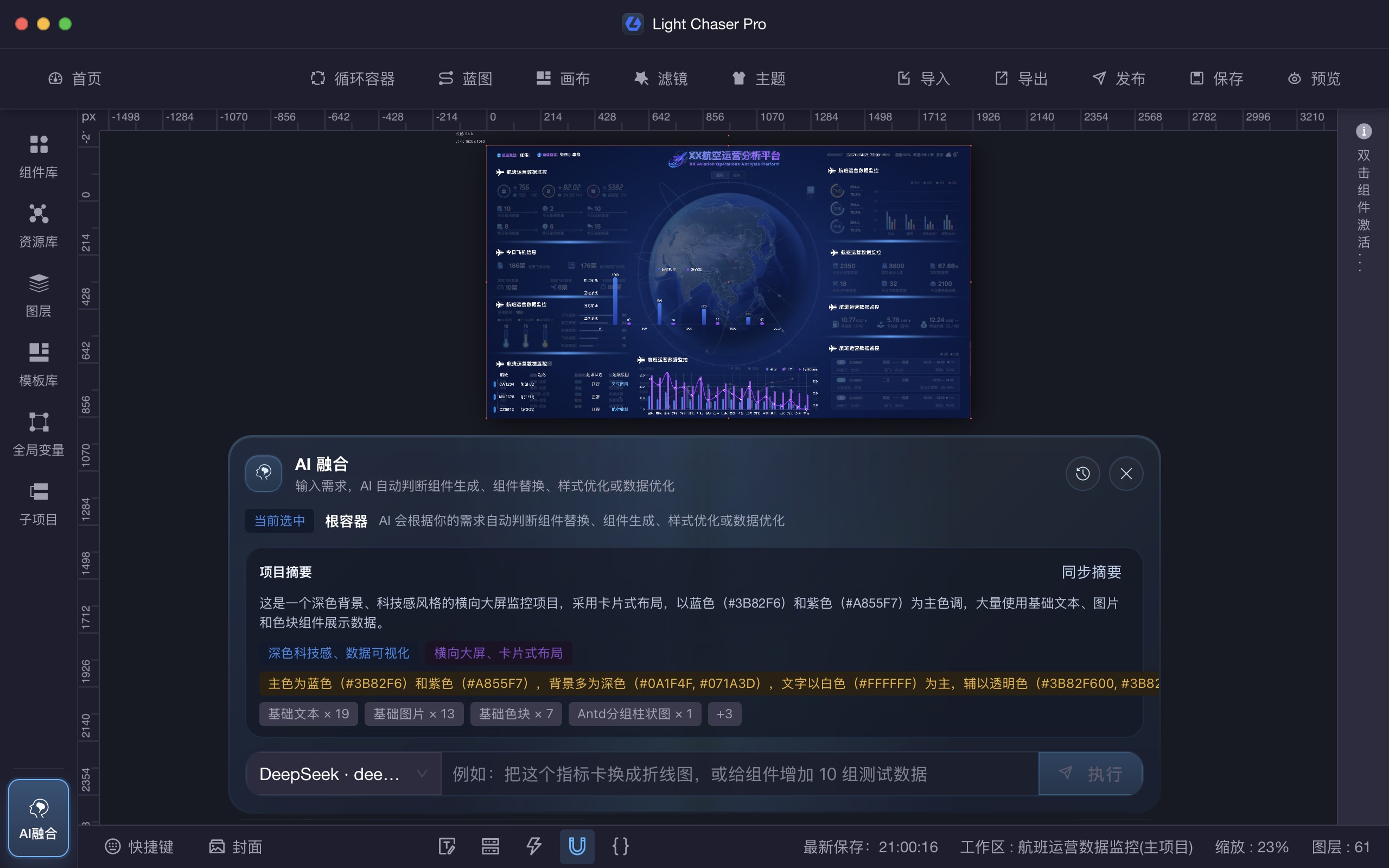Click the 图层 : 61 layer count status

coord(1341,847)
